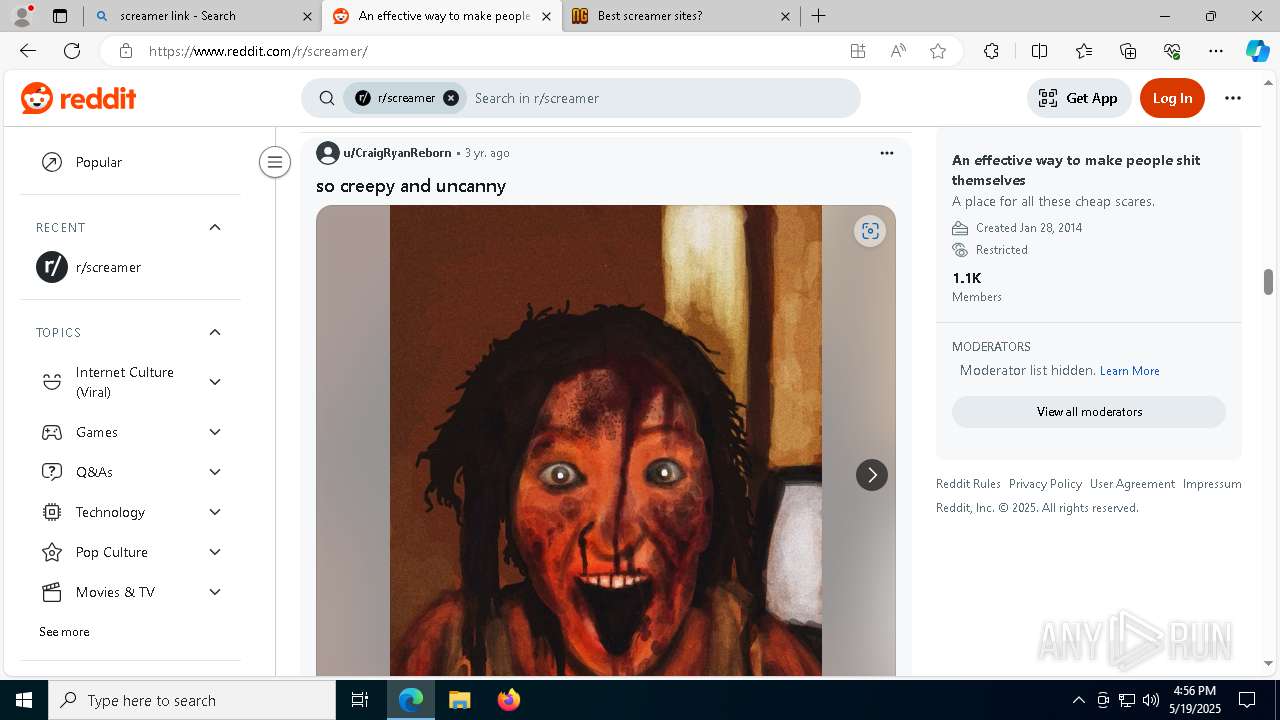Switch to the Best screamer sites? tab
This screenshot has width=1280, height=720.
(680, 16)
